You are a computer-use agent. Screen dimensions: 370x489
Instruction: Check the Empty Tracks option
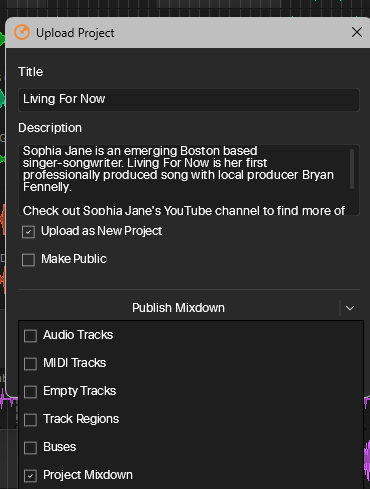pos(30,392)
